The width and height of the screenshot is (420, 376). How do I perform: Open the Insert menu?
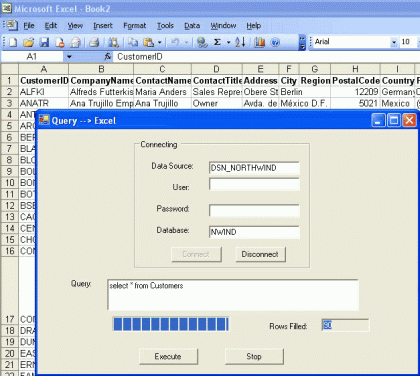pyautogui.click(x=103, y=26)
